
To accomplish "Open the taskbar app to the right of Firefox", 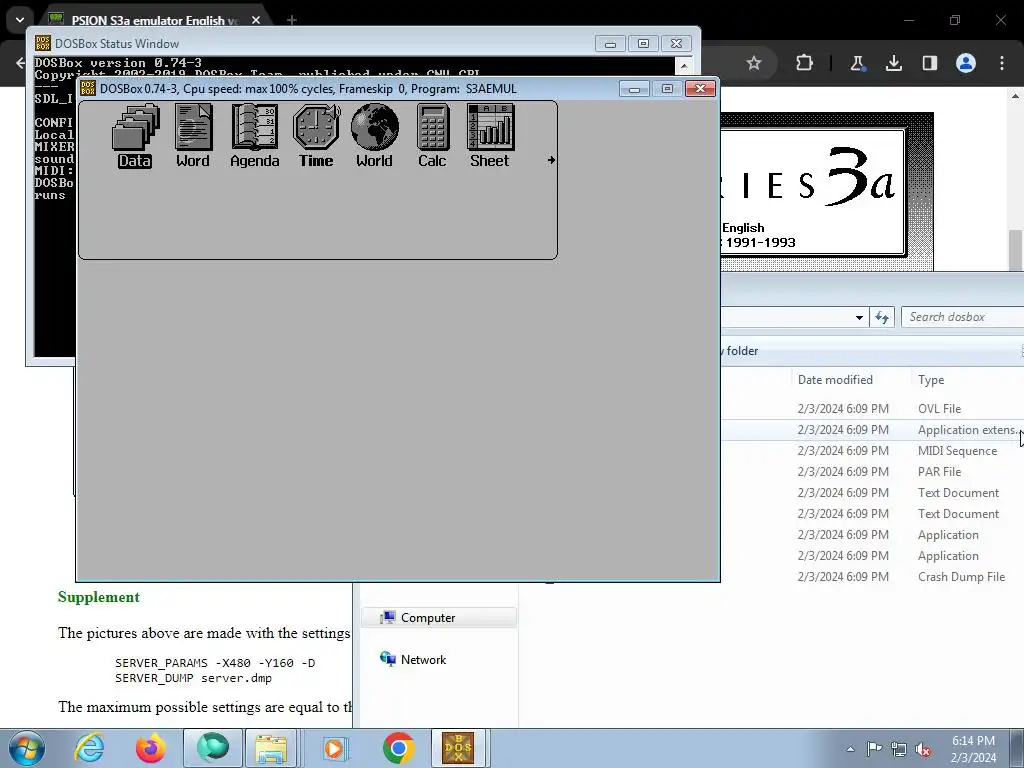I will (x=213, y=748).
